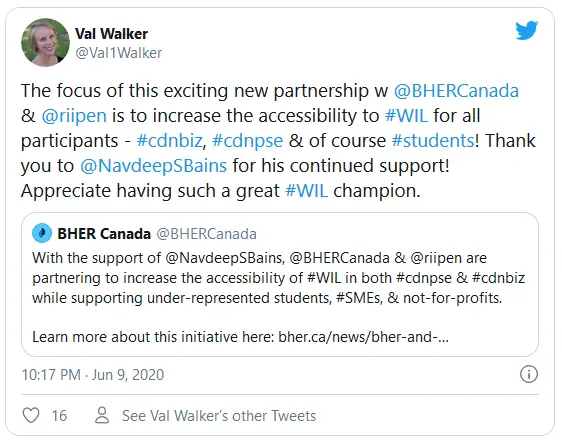Open Val Walker's profile photo
Image resolution: width=562 pixels, height=441 pixels.
[46, 42]
